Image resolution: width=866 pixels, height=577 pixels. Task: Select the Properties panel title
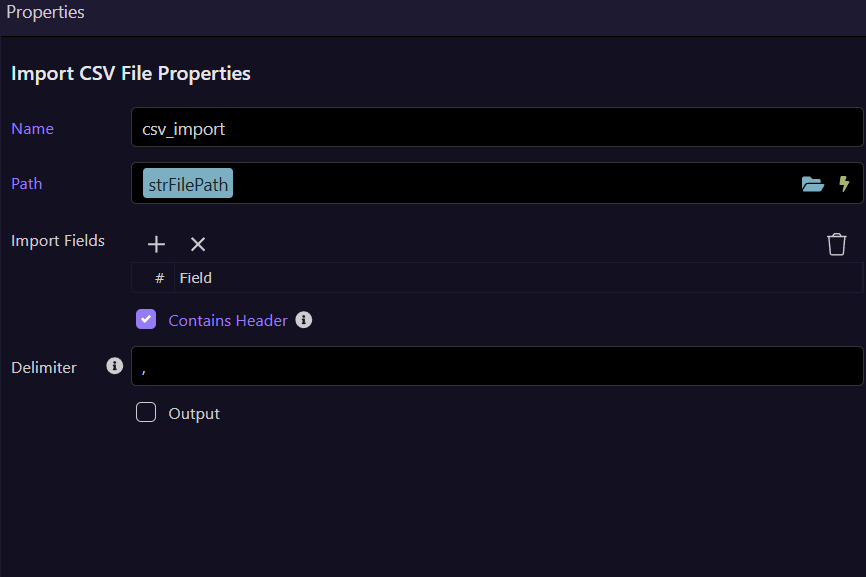[x=46, y=13]
